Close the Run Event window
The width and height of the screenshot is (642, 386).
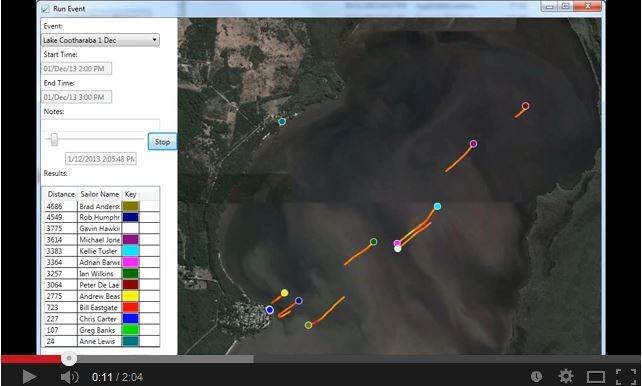588,6
